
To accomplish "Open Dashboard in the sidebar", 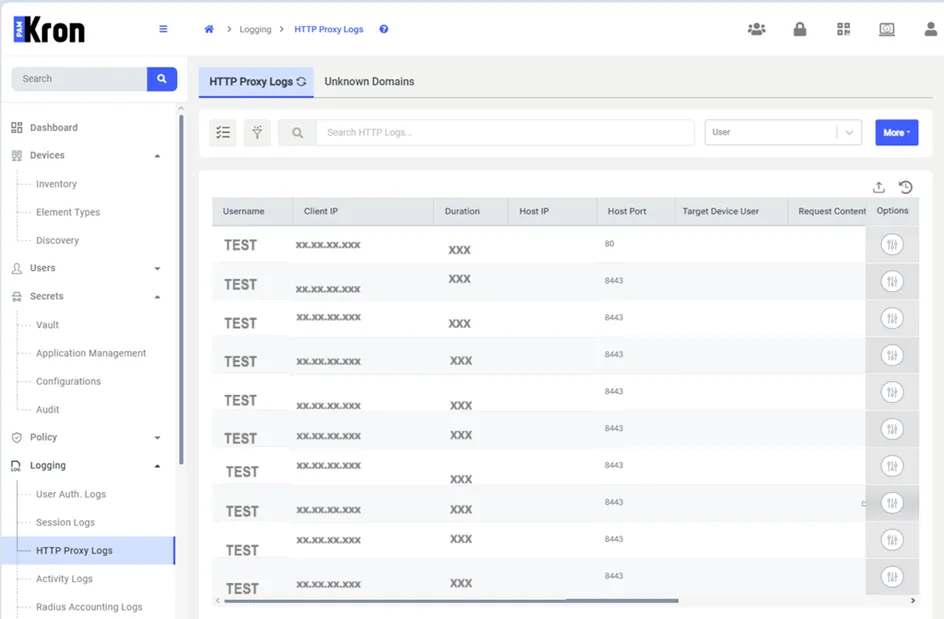I will 54,128.
